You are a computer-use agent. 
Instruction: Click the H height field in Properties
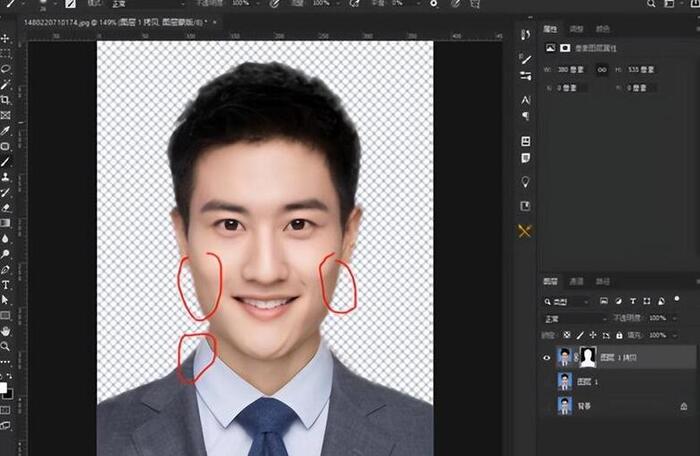641,70
